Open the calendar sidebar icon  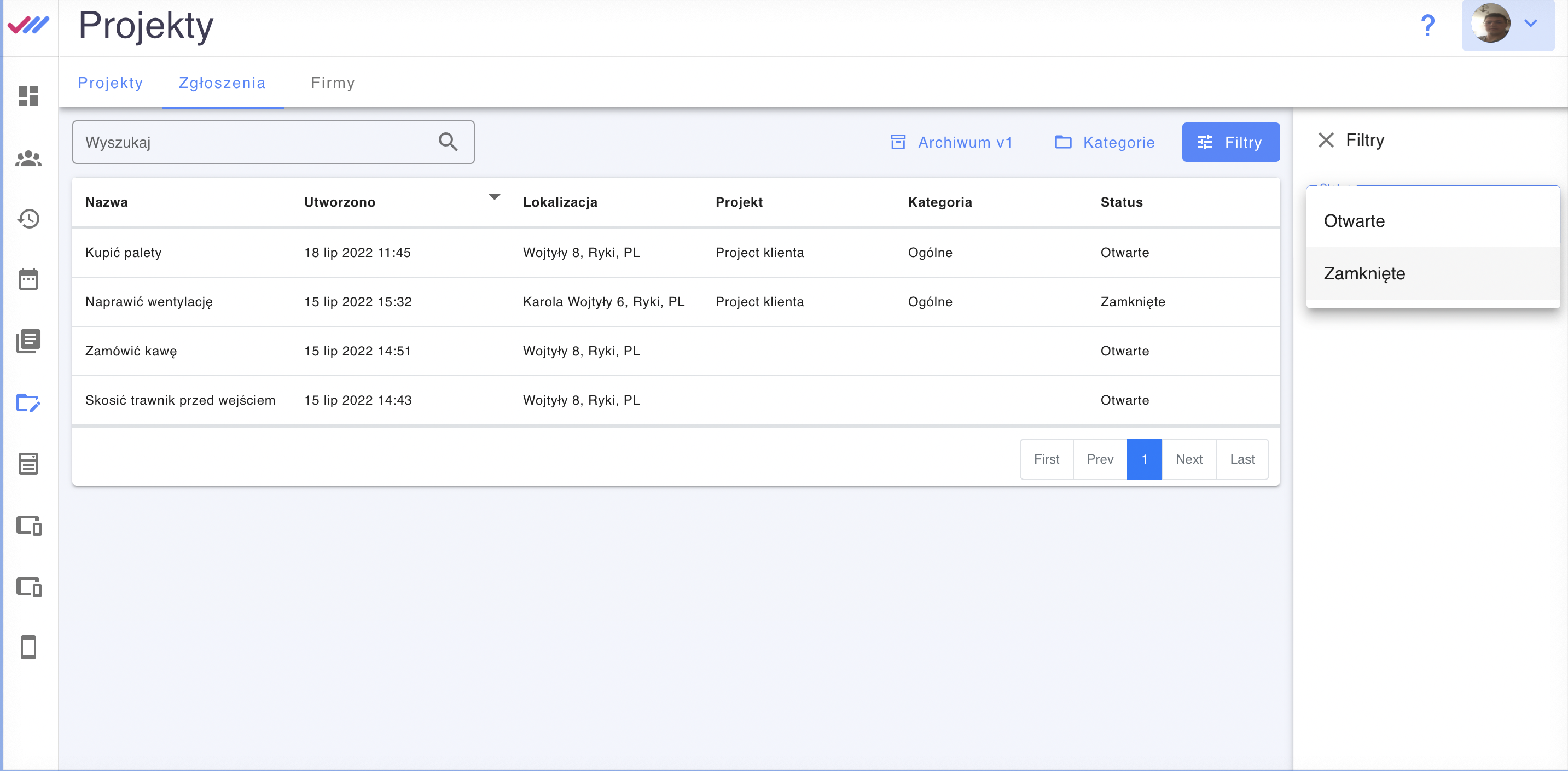[28, 279]
